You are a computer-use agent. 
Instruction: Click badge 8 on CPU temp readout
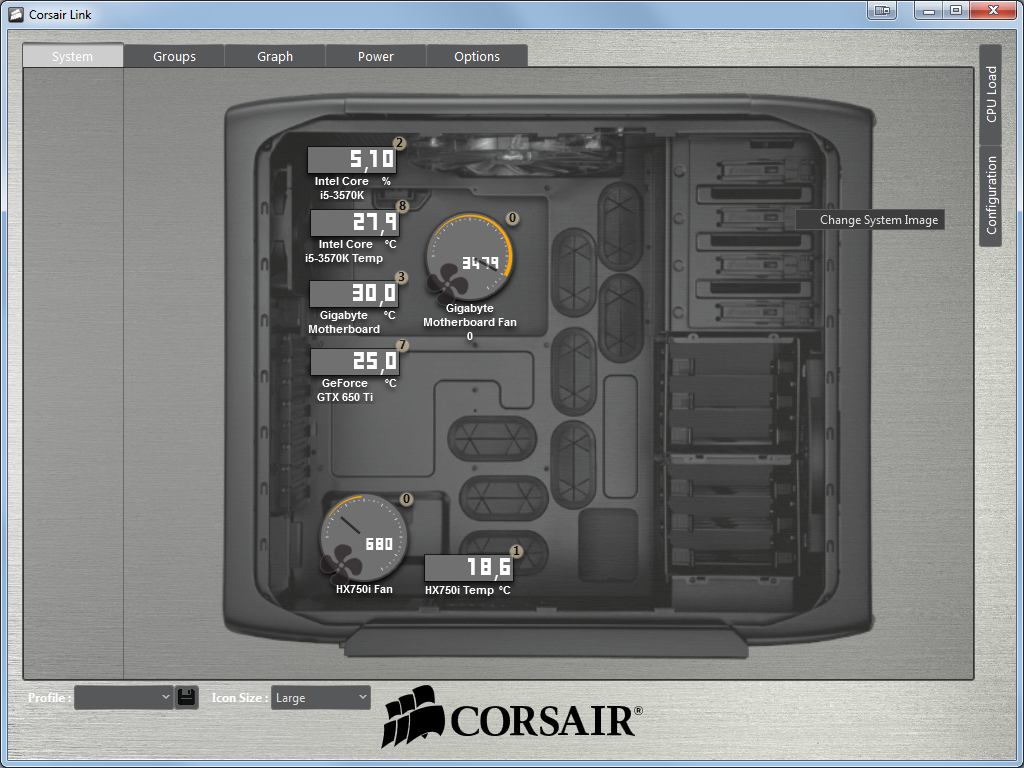[402, 206]
